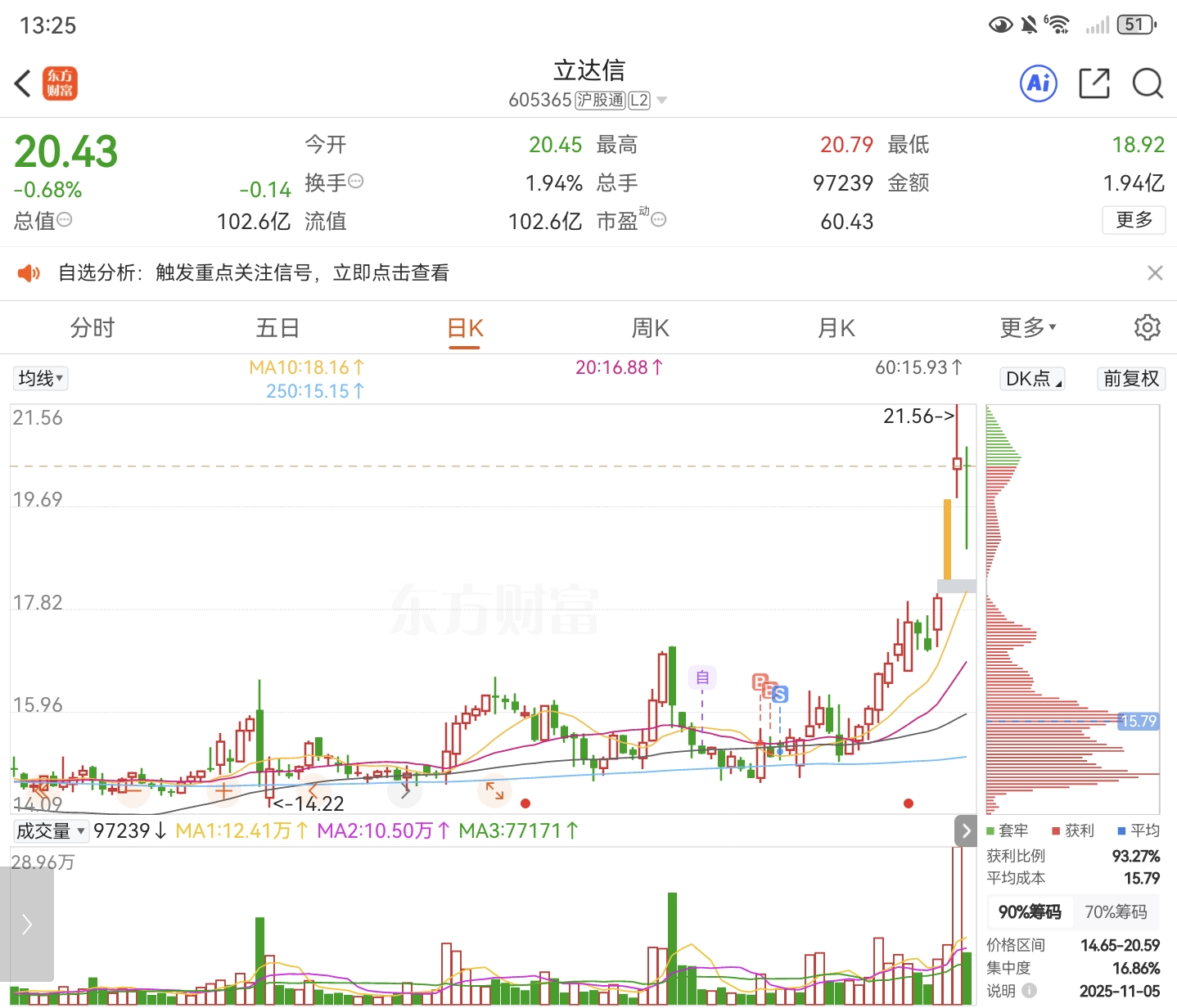Image resolution: width=1177 pixels, height=1008 pixels.
Task: Tap the battery indicator
Action: point(1137,25)
